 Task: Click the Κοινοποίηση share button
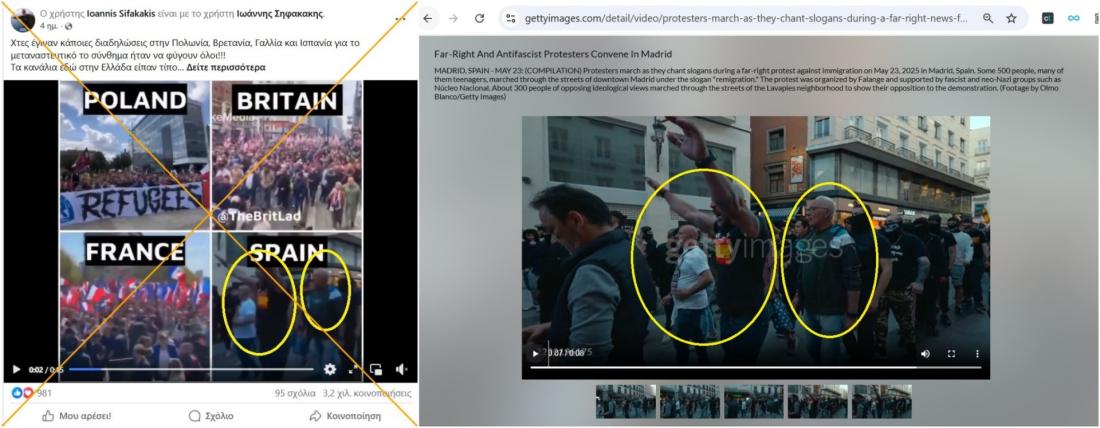coord(345,416)
